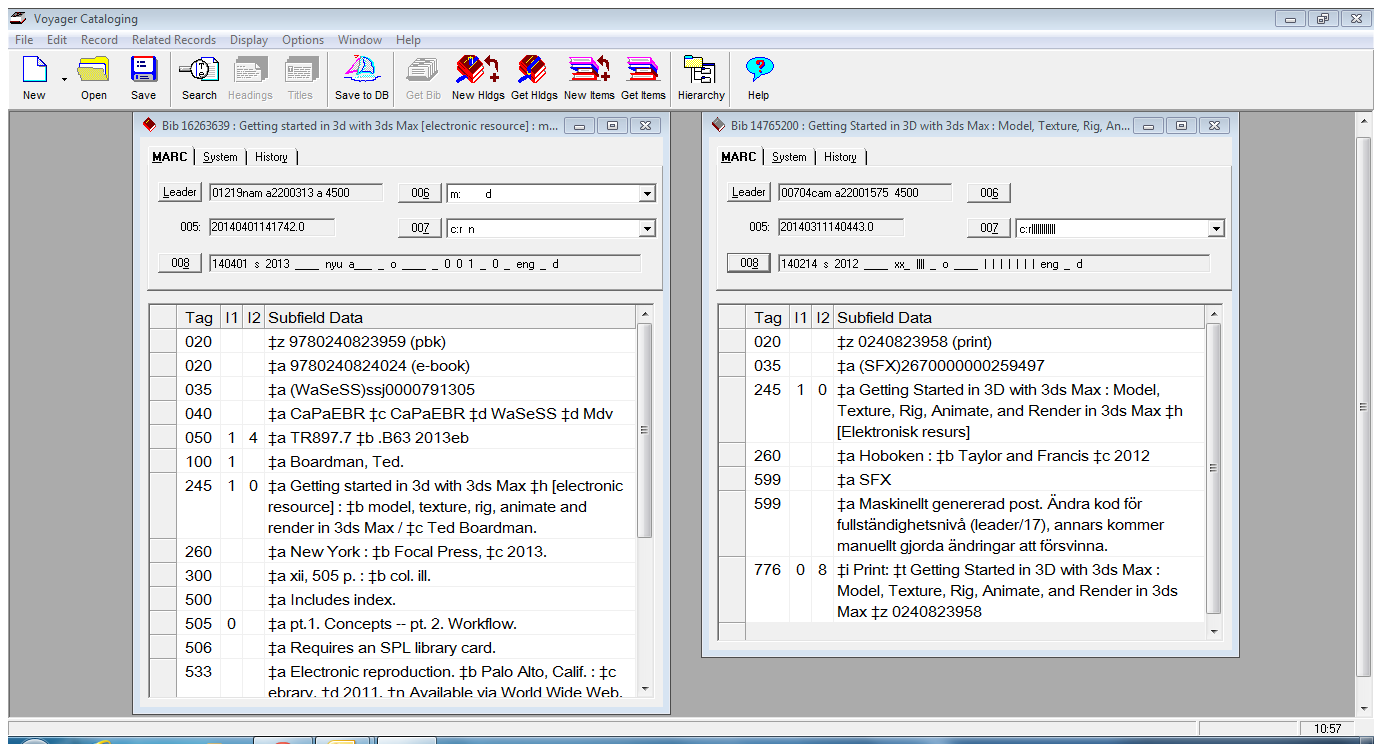Click the New Hldgs toolbar icon
1382x744 pixels.
click(x=478, y=78)
